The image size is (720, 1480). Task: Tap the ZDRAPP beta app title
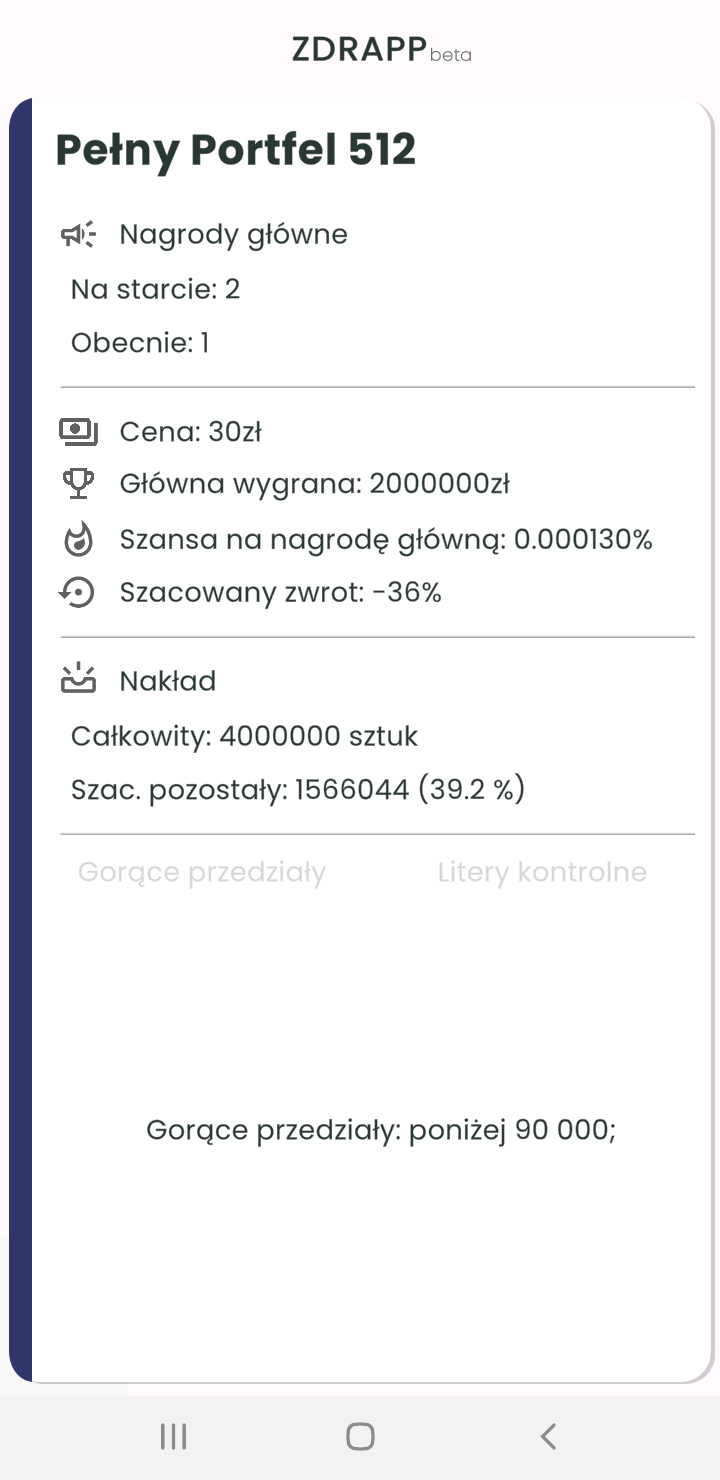click(x=380, y=49)
